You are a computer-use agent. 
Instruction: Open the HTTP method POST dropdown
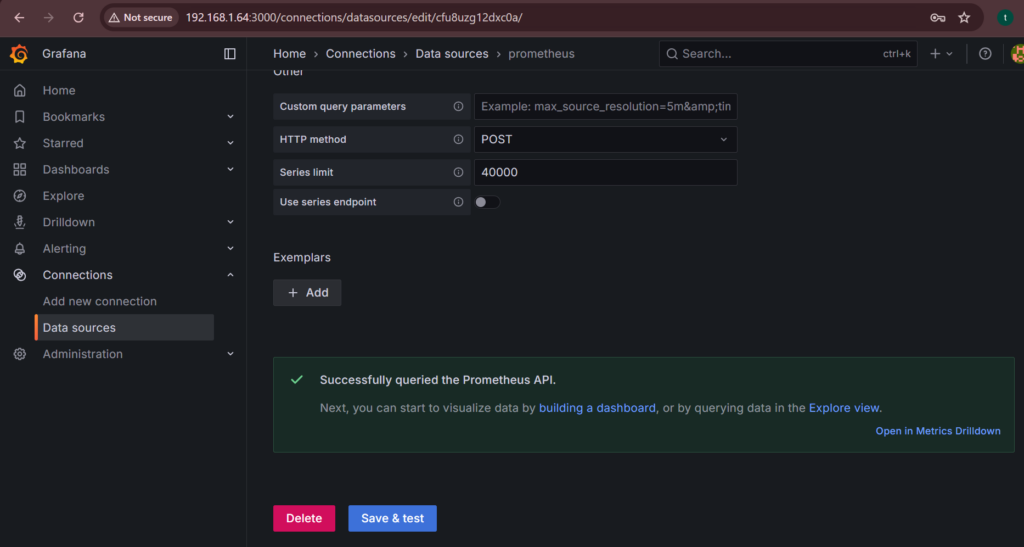[605, 139]
